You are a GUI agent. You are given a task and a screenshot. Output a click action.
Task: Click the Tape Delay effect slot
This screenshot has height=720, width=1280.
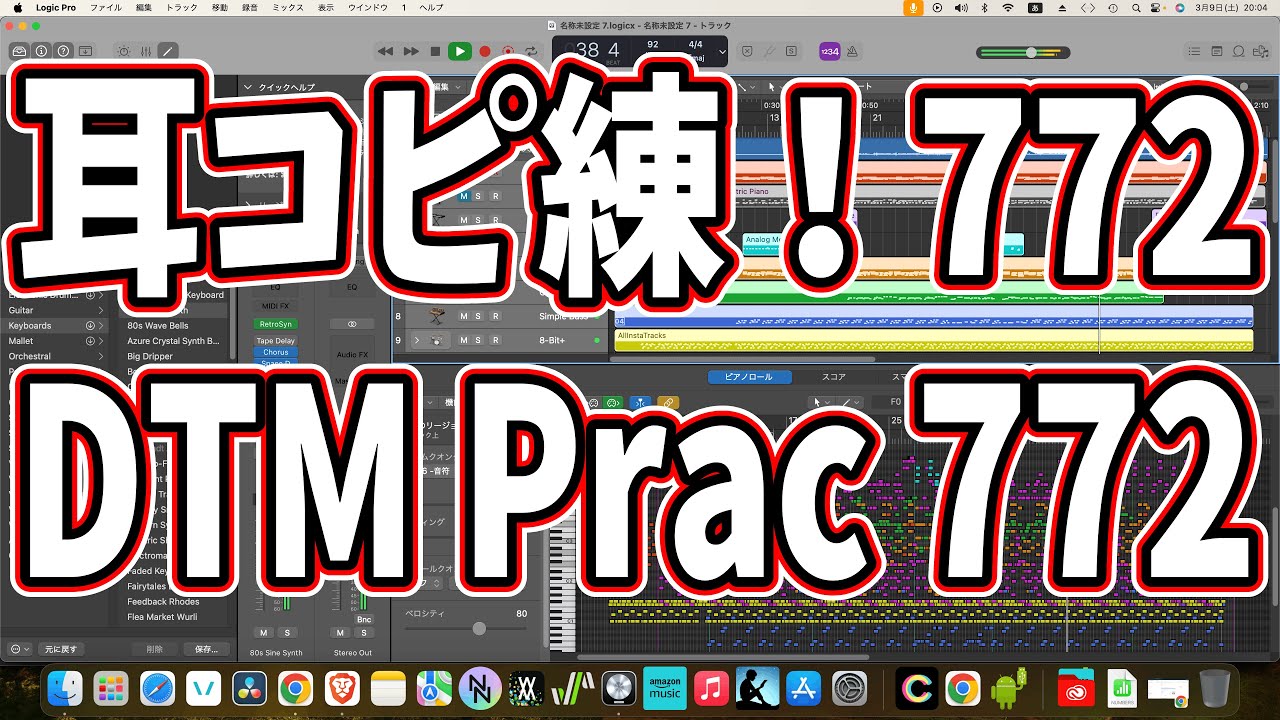tap(275, 341)
